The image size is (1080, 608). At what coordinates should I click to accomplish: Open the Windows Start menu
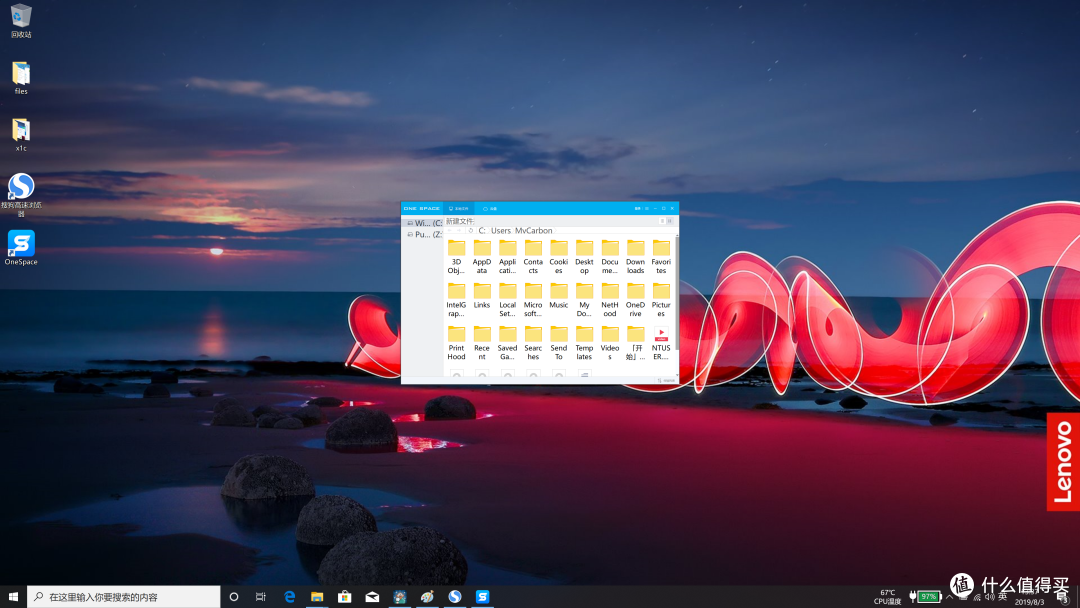click(x=13, y=597)
